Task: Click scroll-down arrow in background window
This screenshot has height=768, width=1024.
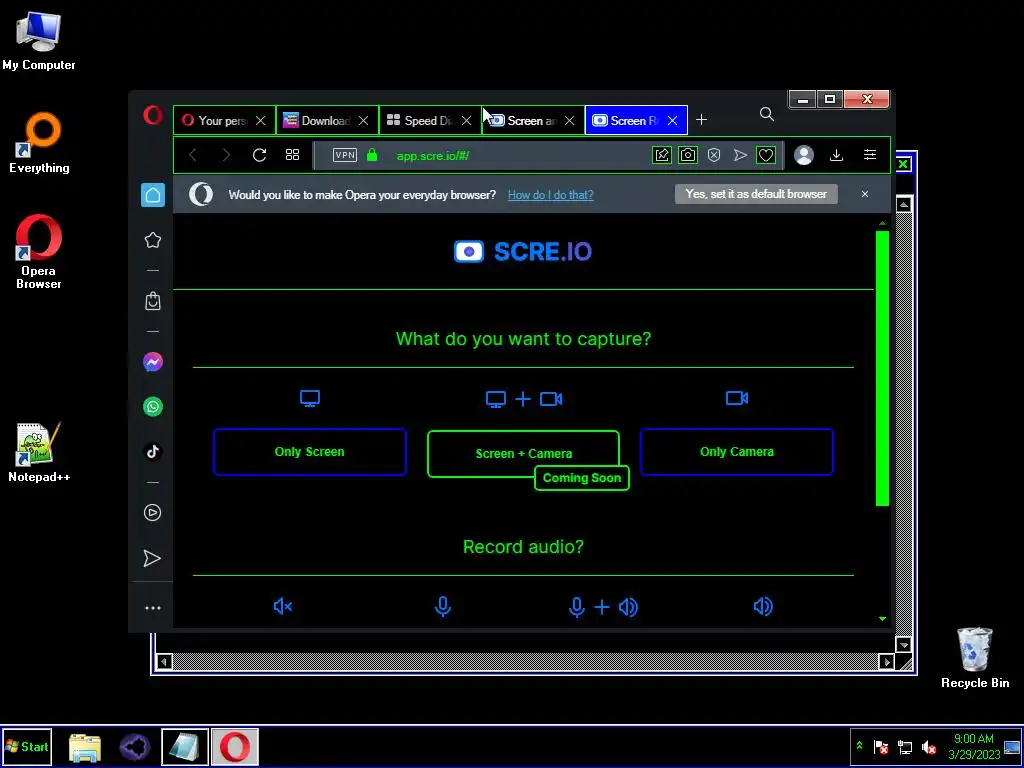Action: pos(904,645)
